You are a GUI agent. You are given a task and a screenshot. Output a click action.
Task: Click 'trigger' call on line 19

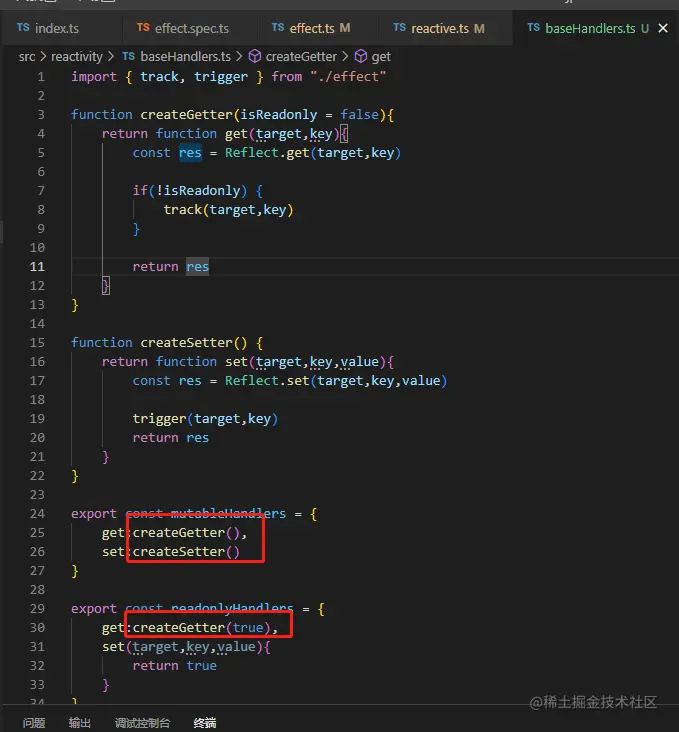[x=159, y=419]
